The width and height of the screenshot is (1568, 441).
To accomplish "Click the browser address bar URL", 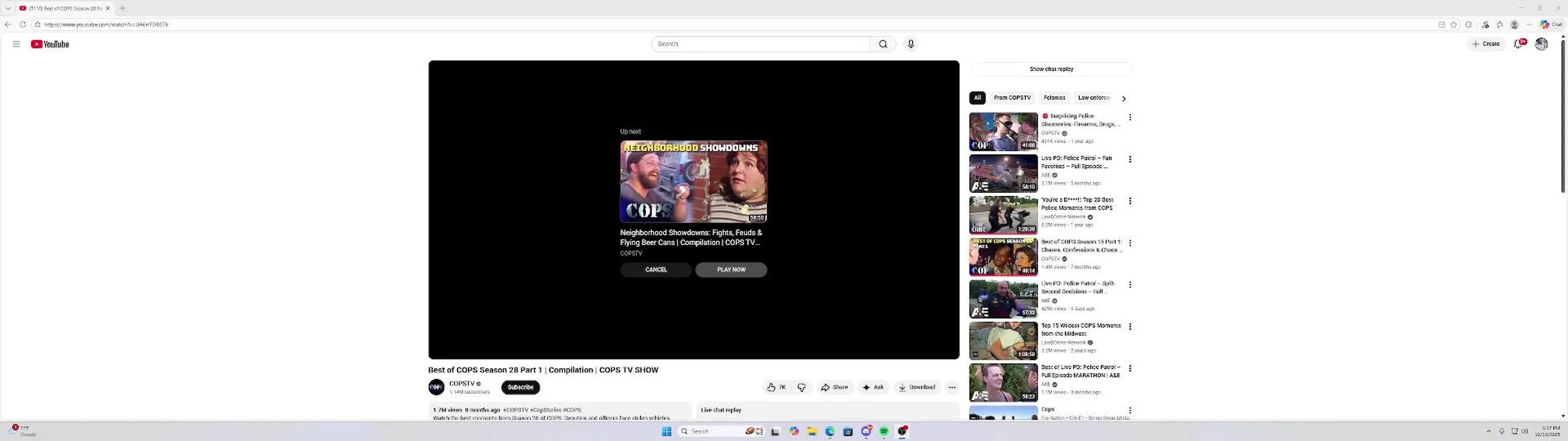I will click(x=106, y=24).
